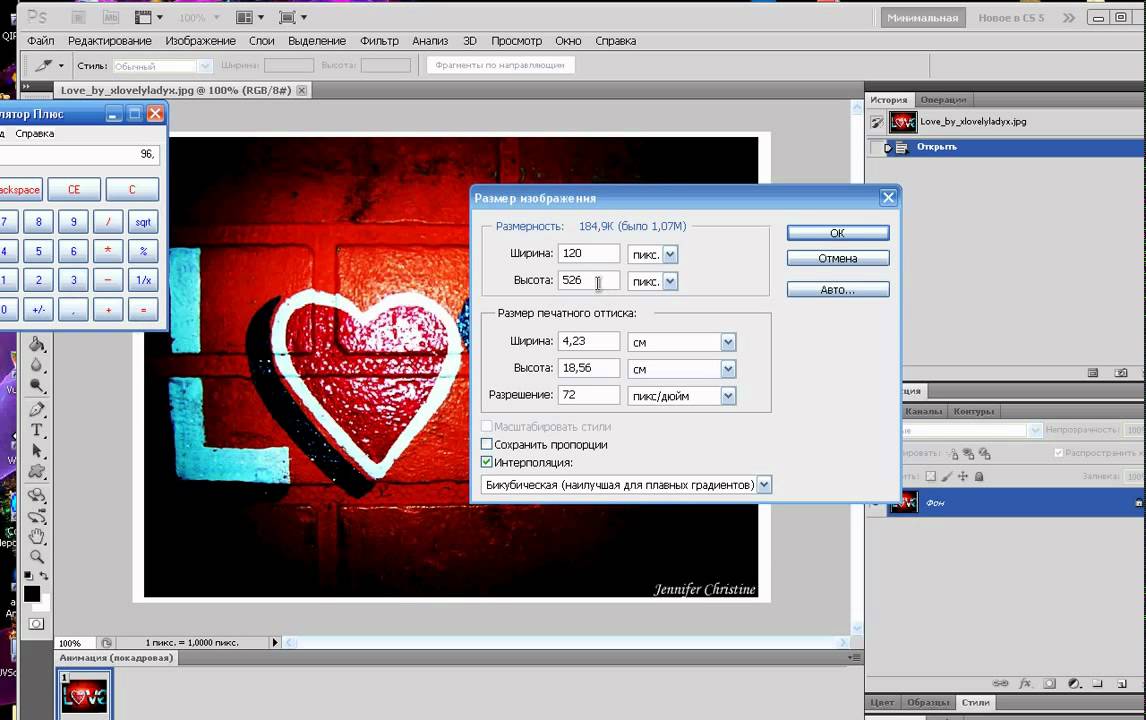Image resolution: width=1146 pixels, height=720 pixels.
Task: Toggle the Масштабировать стили checkbox
Action: click(x=487, y=426)
